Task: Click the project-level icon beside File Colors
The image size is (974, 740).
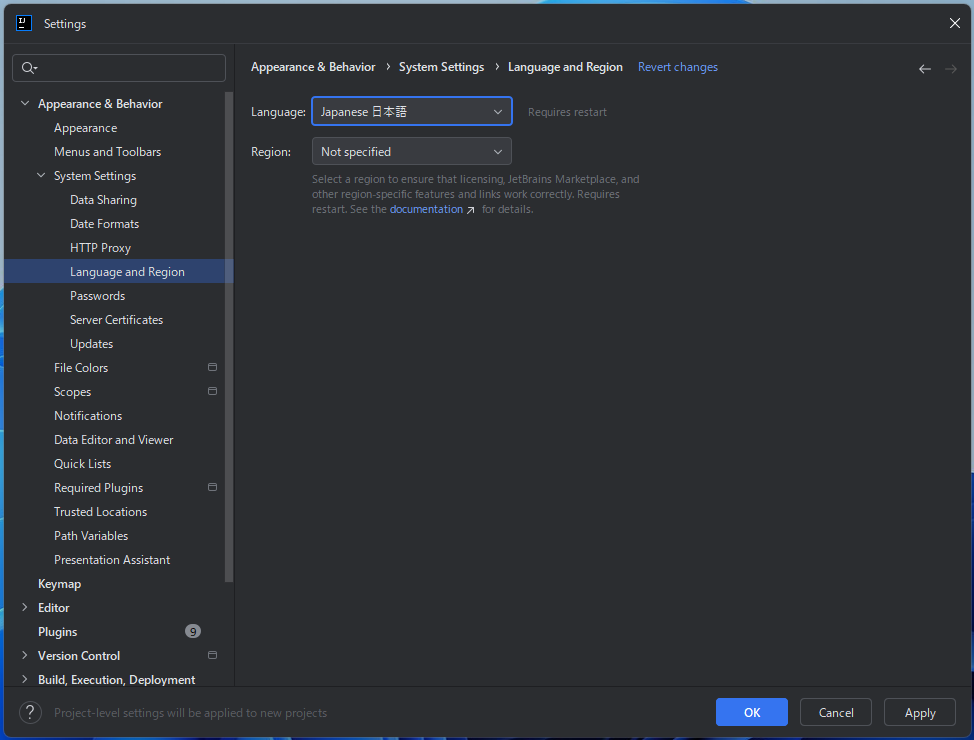Action: click(212, 367)
